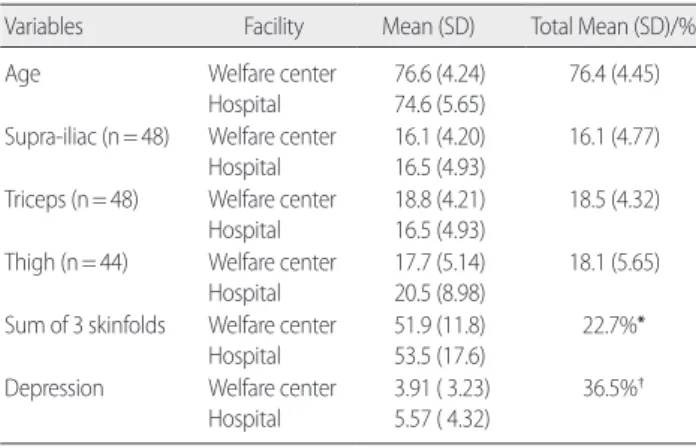The height and width of the screenshot is (448, 696).
Task: Click the Facility column header
Action: 274,27
